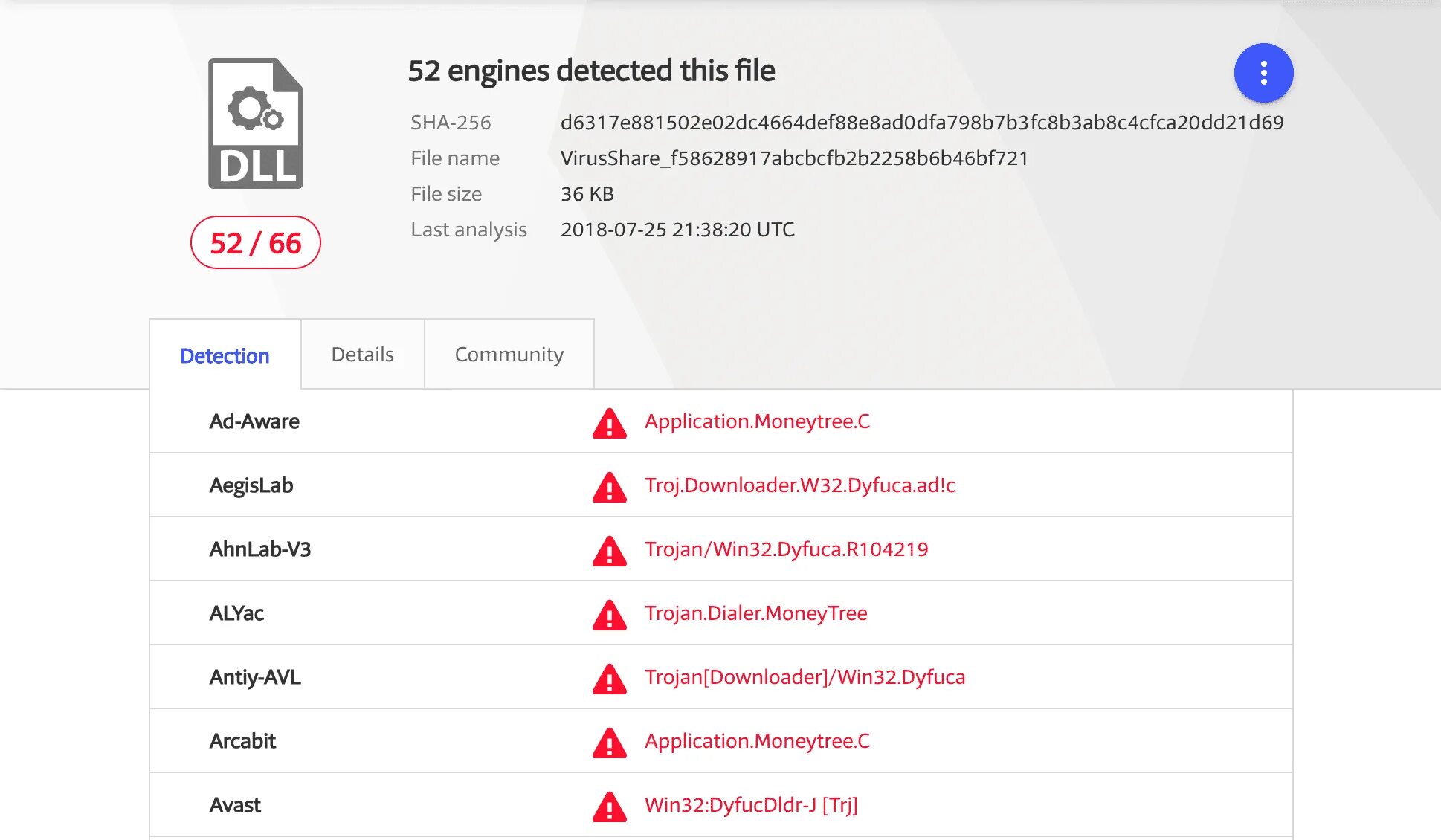1441x840 pixels.
Task: Click warning icon in the AhnLab-V3 row
Action: pos(609,551)
